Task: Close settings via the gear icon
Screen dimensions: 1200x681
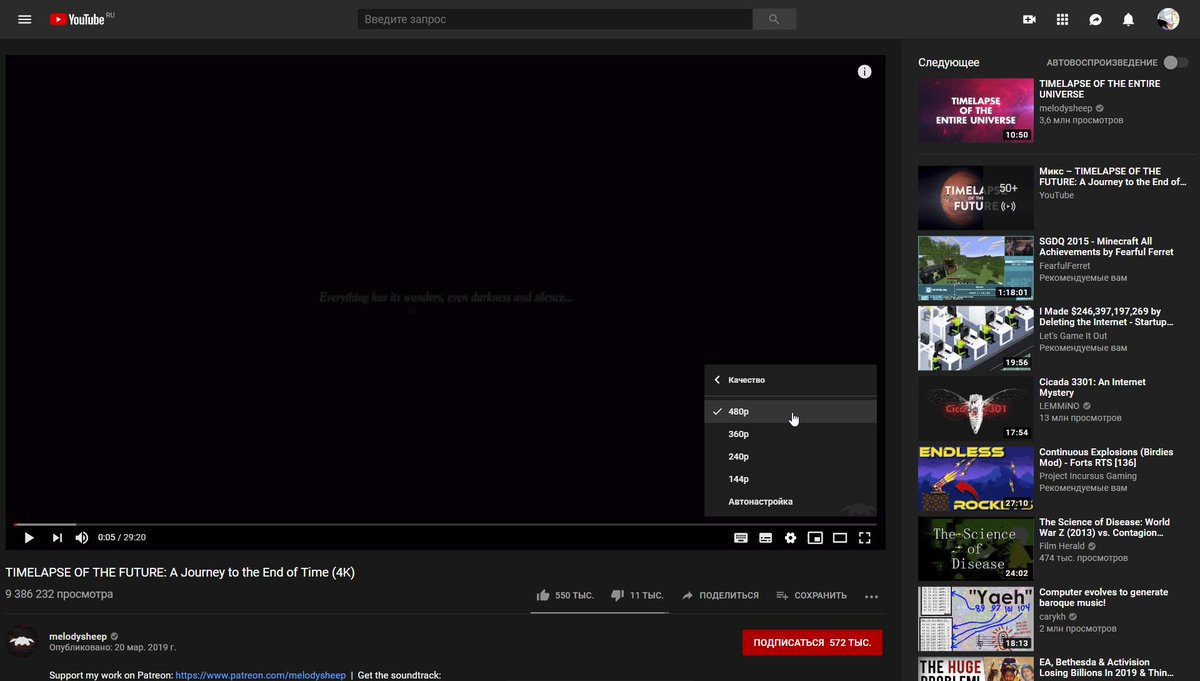Action: click(790, 538)
